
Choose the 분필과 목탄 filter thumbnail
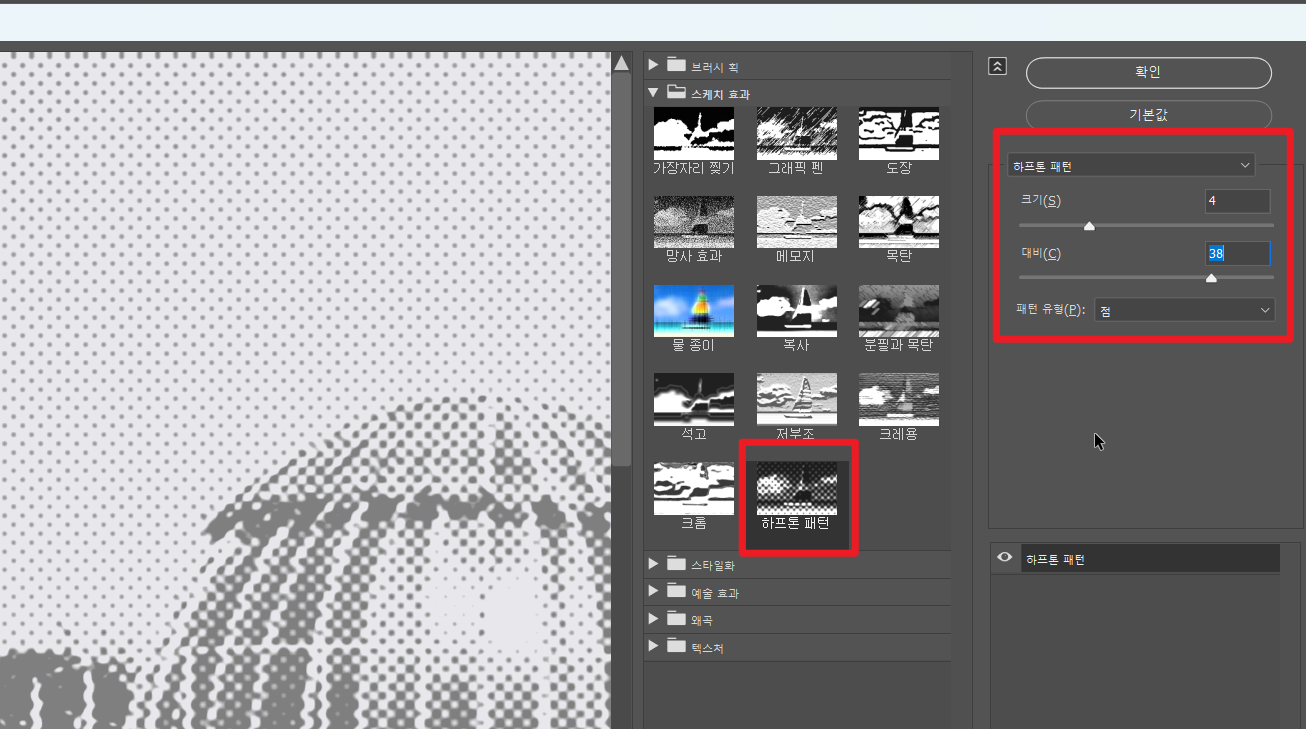coord(898,311)
